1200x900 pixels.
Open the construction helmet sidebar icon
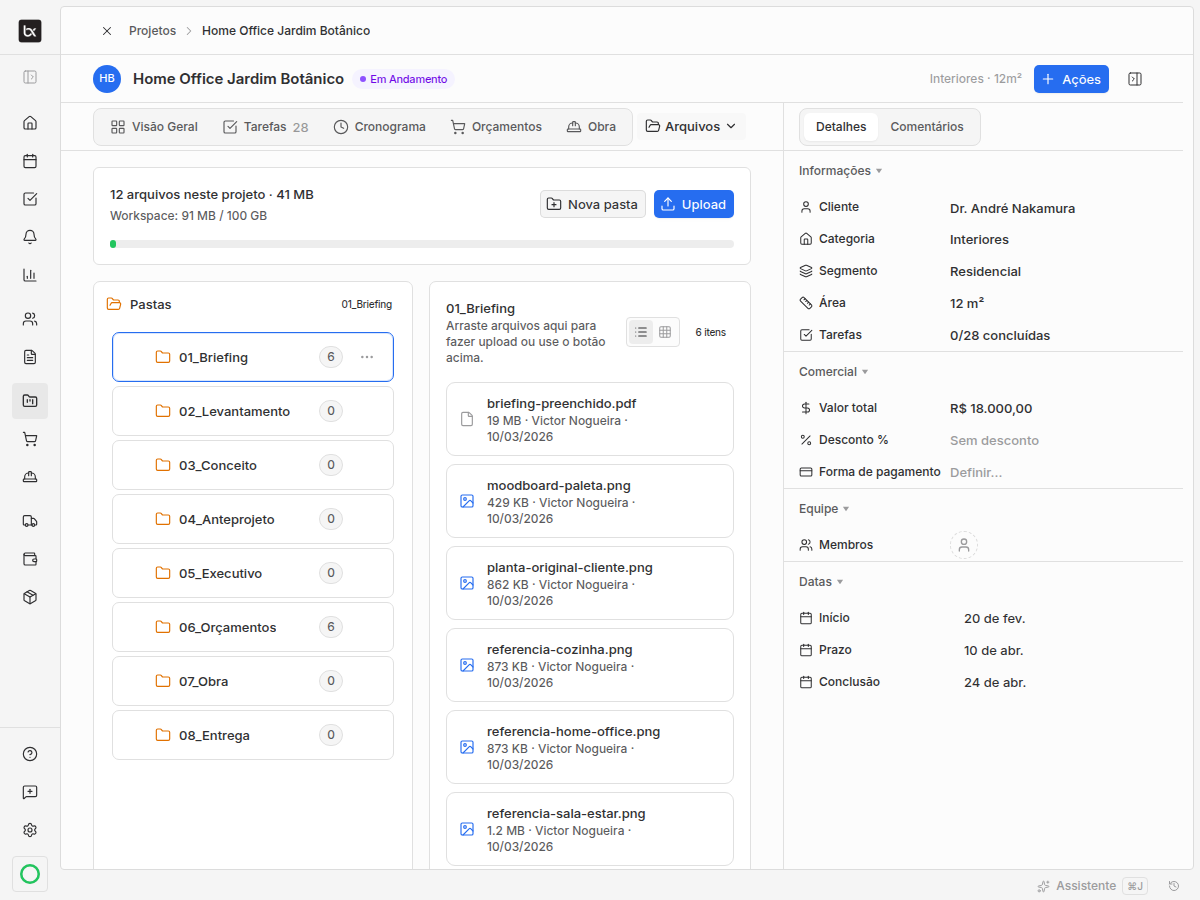click(30, 477)
